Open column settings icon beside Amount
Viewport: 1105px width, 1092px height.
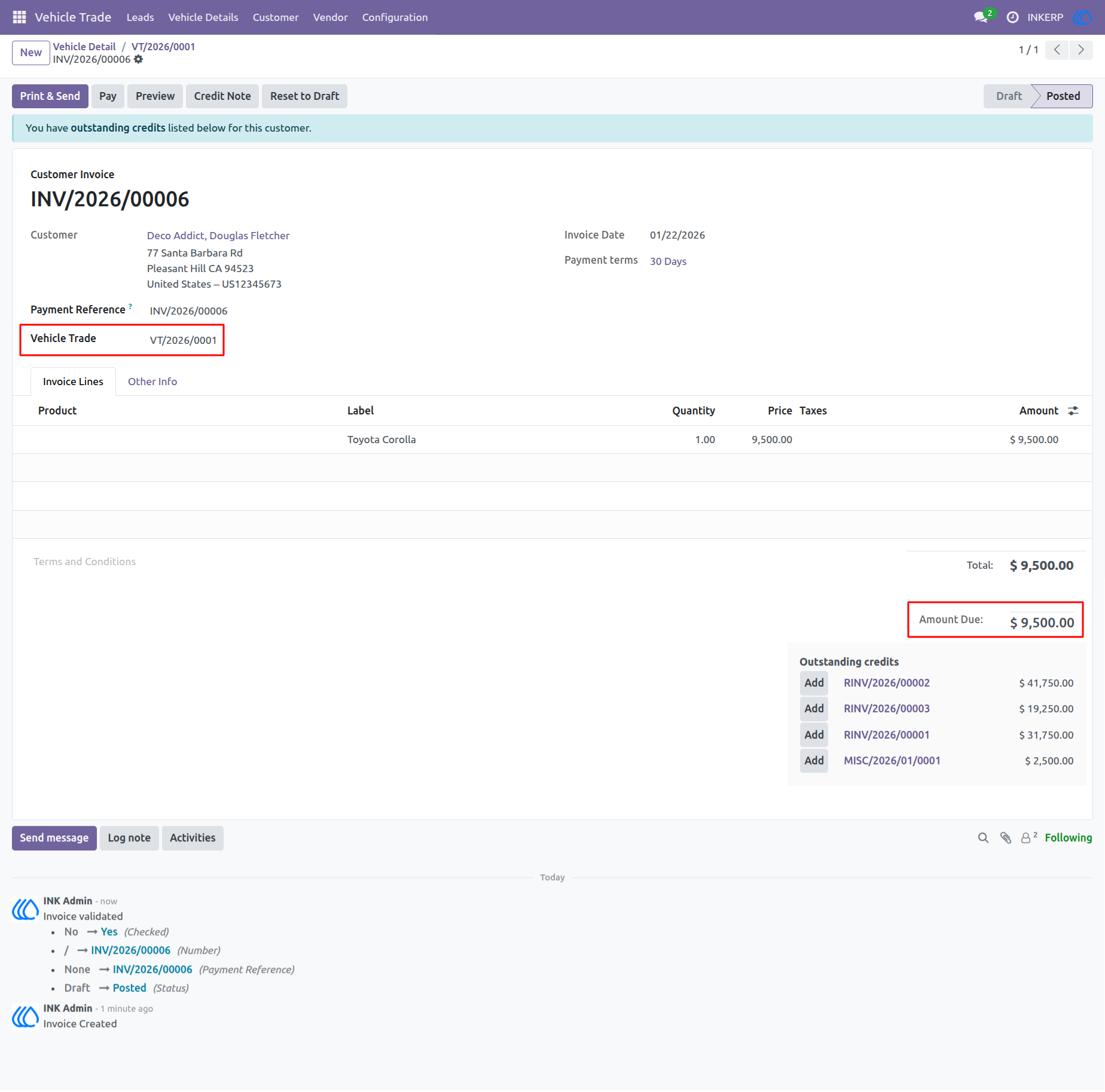pyautogui.click(x=1073, y=411)
